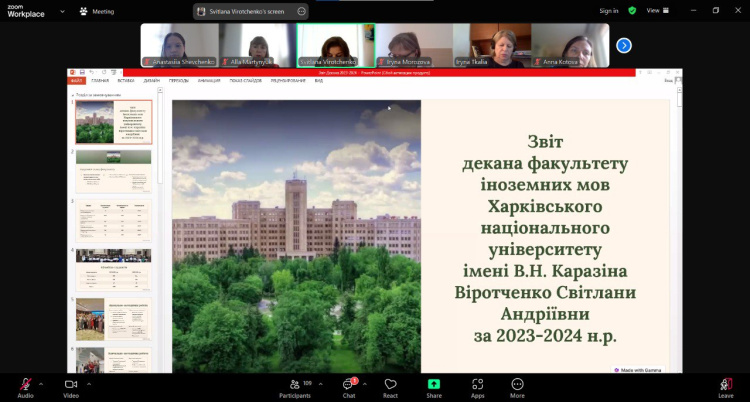Click the green Share screen button
The width and height of the screenshot is (750, 402).
(x=434, y=388)
